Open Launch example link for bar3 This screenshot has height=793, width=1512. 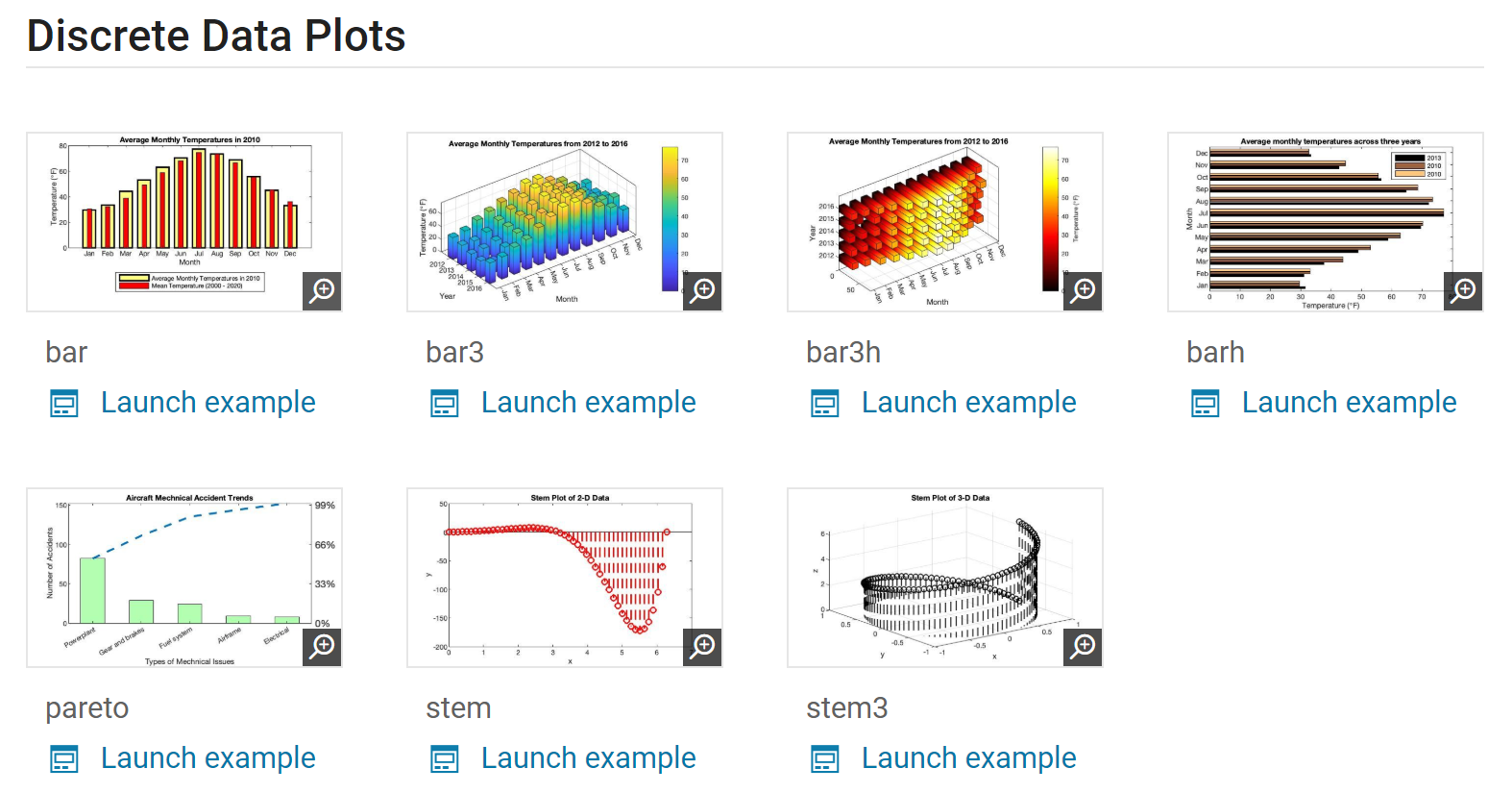point(588,403)
